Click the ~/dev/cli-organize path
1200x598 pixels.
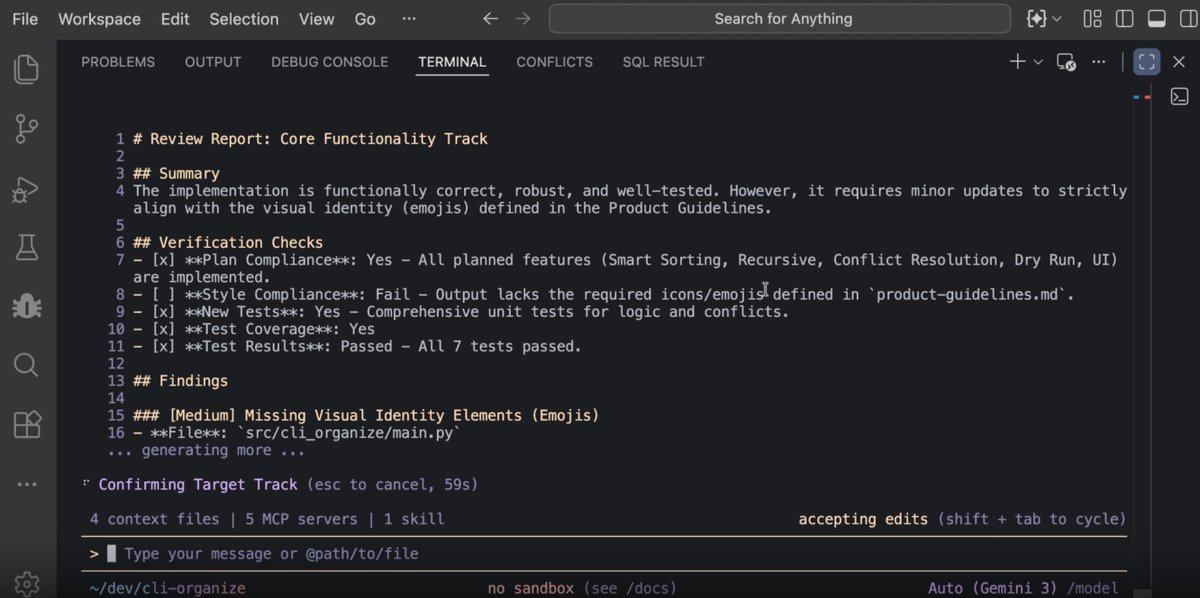[167, 588]
